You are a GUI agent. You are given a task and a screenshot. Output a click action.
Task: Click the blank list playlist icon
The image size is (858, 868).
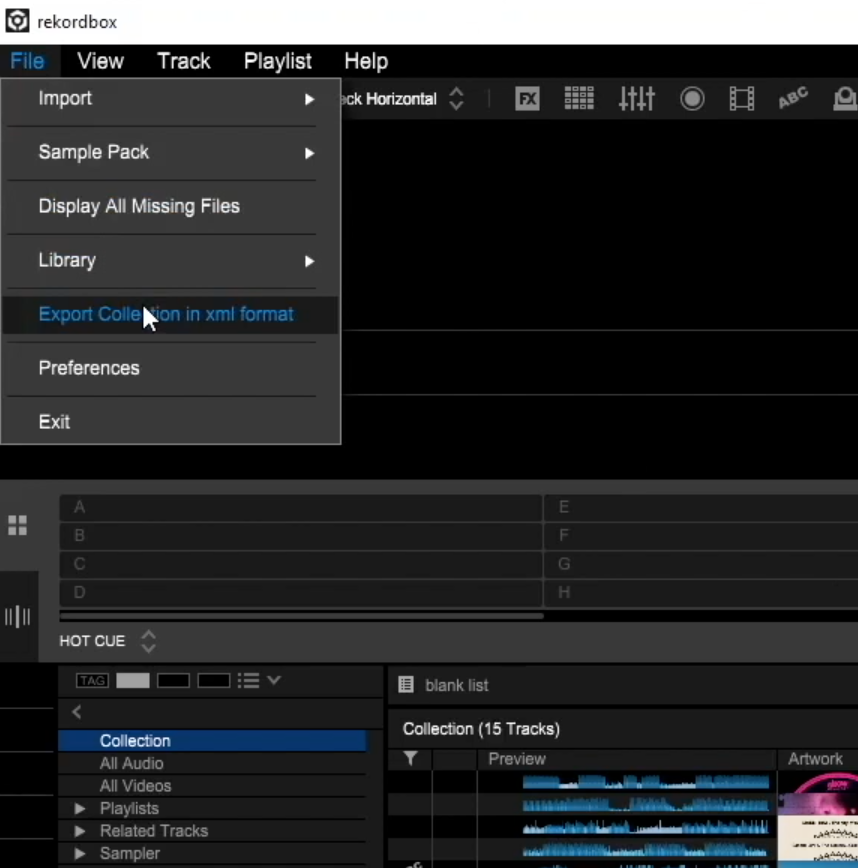406,685
